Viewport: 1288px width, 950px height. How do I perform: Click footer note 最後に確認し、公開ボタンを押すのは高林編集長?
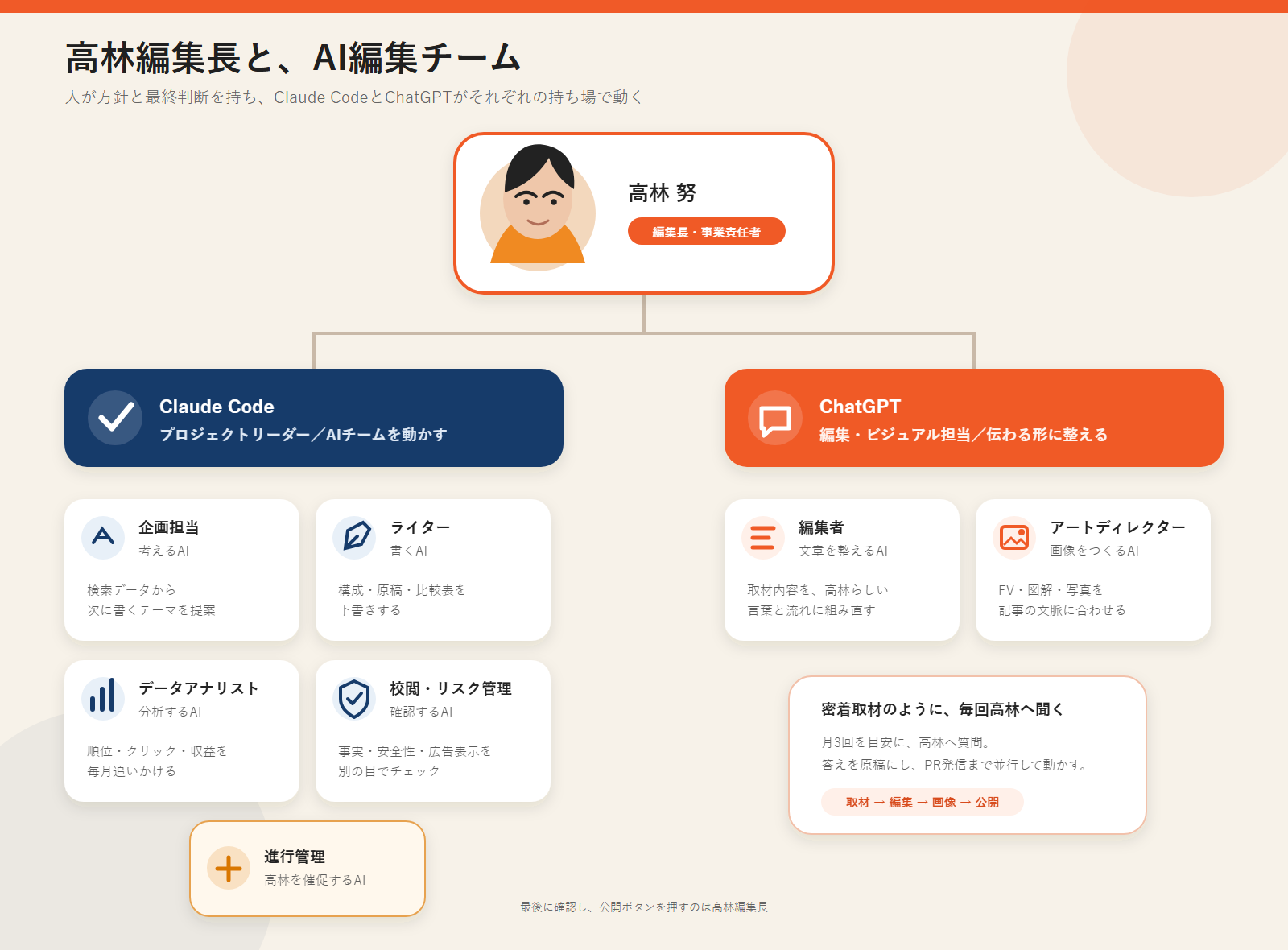click(x=644, y=907)
